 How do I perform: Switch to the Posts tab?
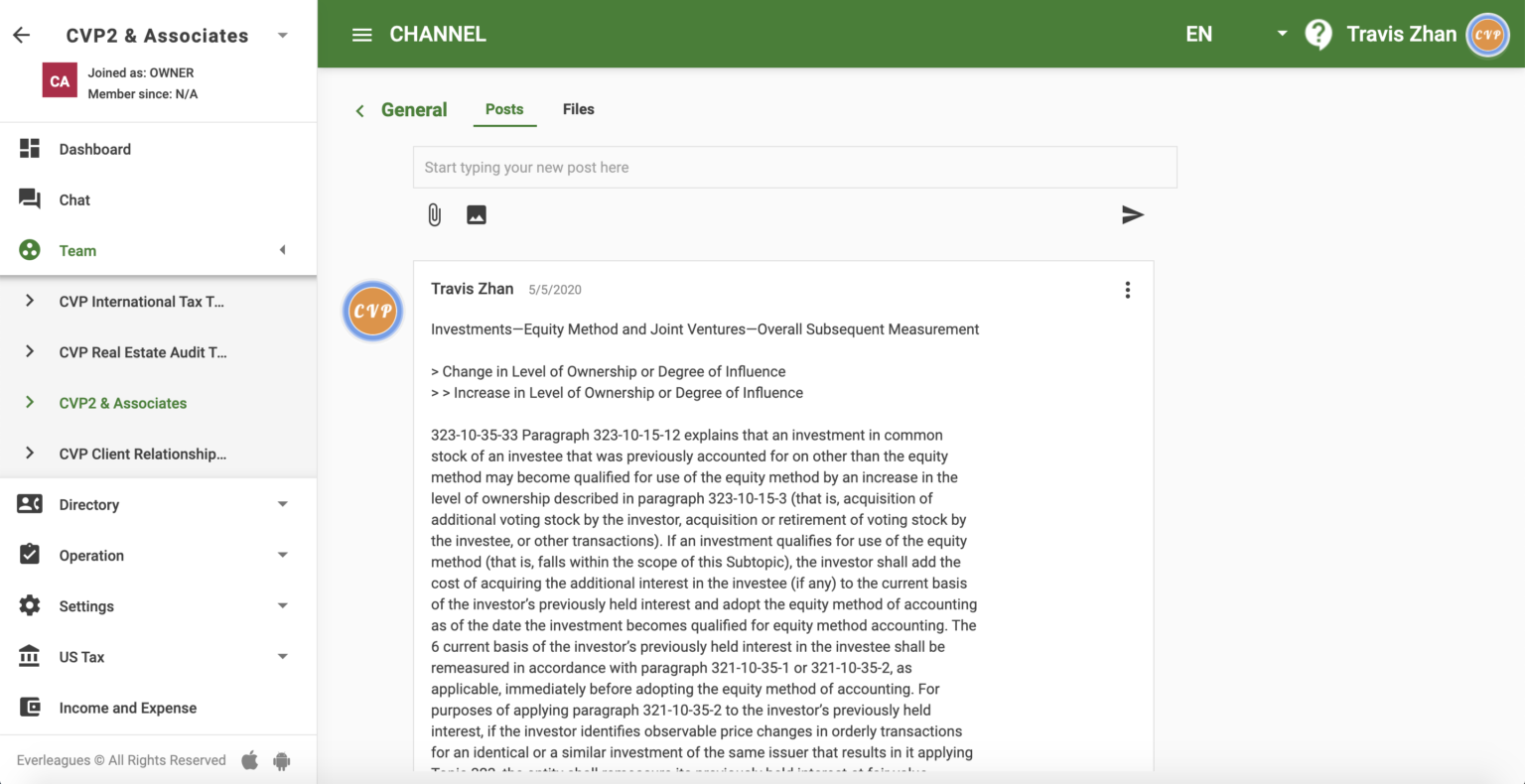pos(504,109)
